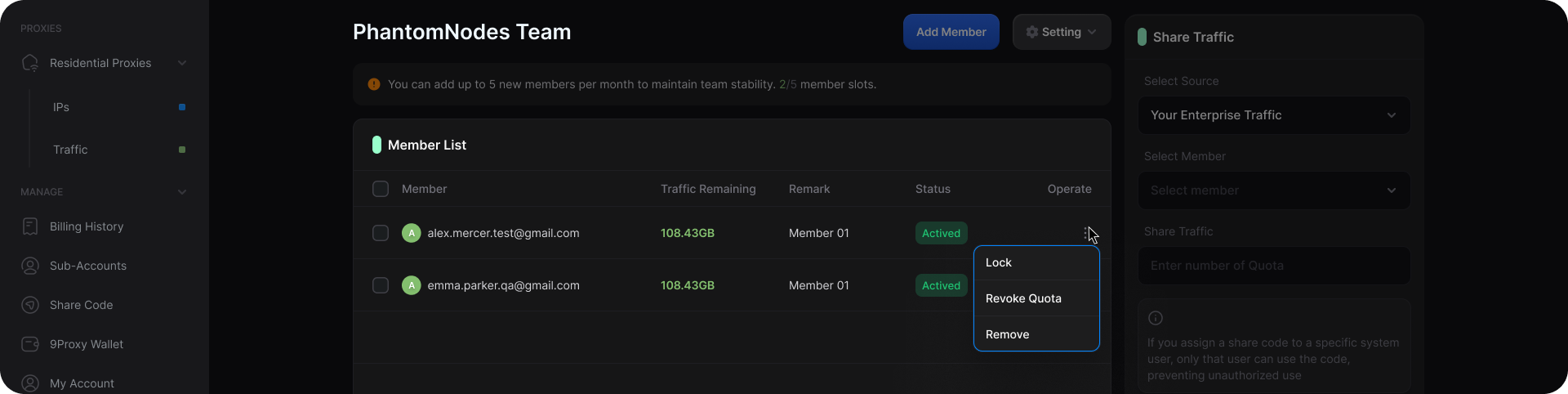Click the Residential Proxies sidebar icon
Viewport: 1568px width, 394px height.
click(x=30, y=63)
